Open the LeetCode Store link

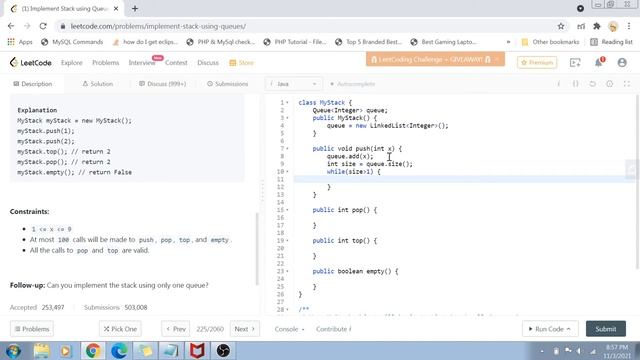(242, 62)
